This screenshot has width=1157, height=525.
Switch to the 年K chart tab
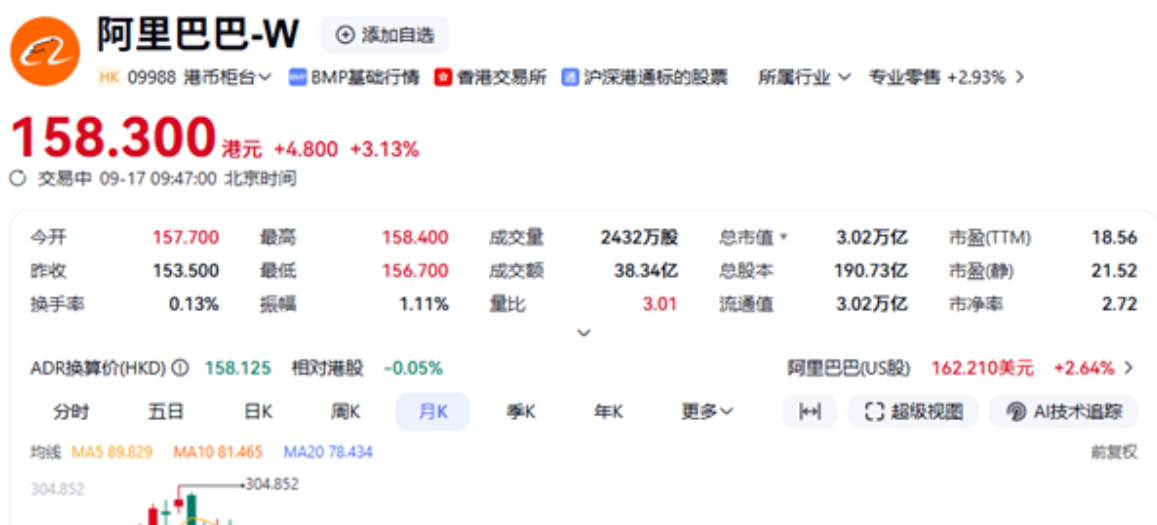click(x=608, y=411)
